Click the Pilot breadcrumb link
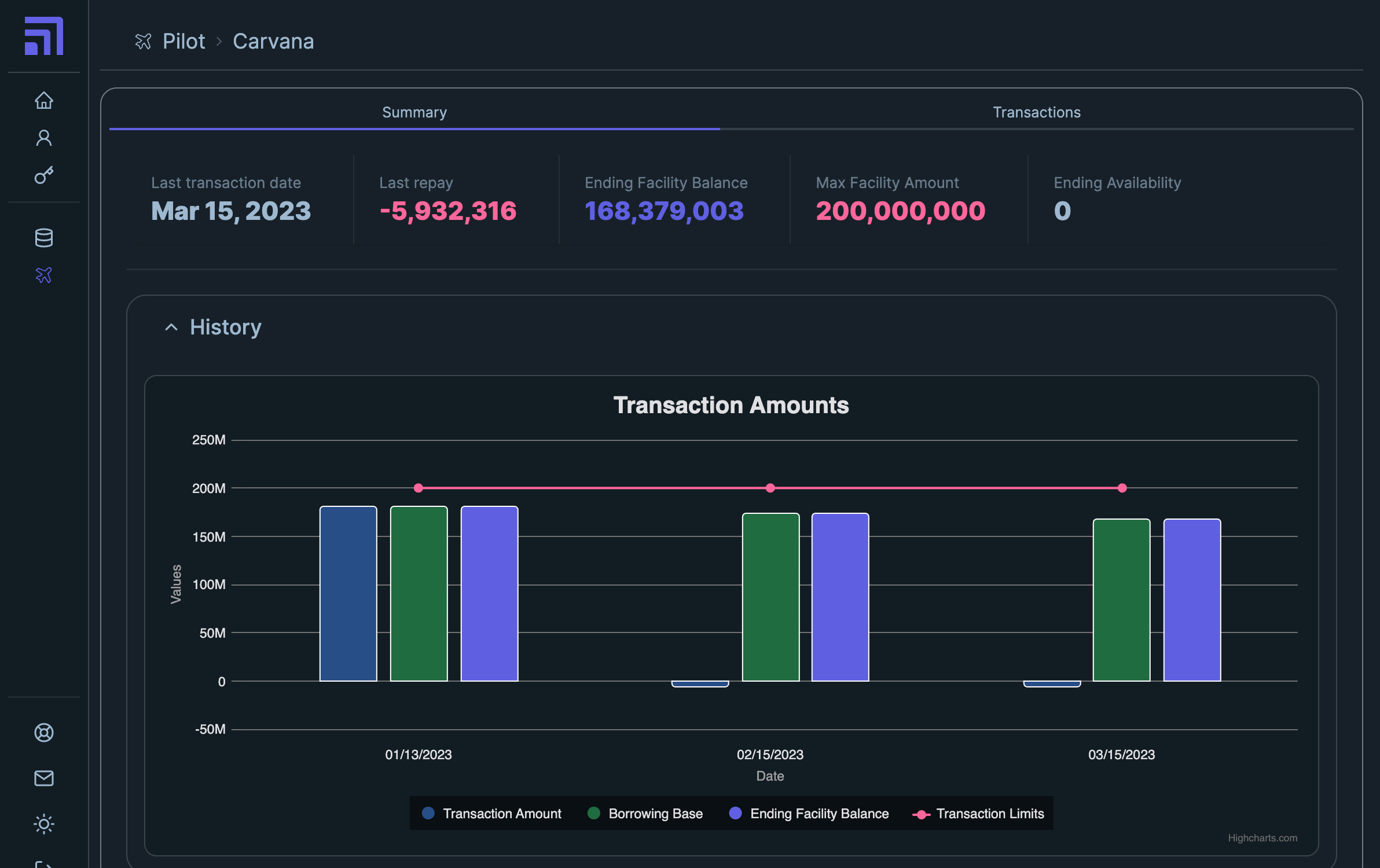Screen dimensions: 1380x868 183,42
